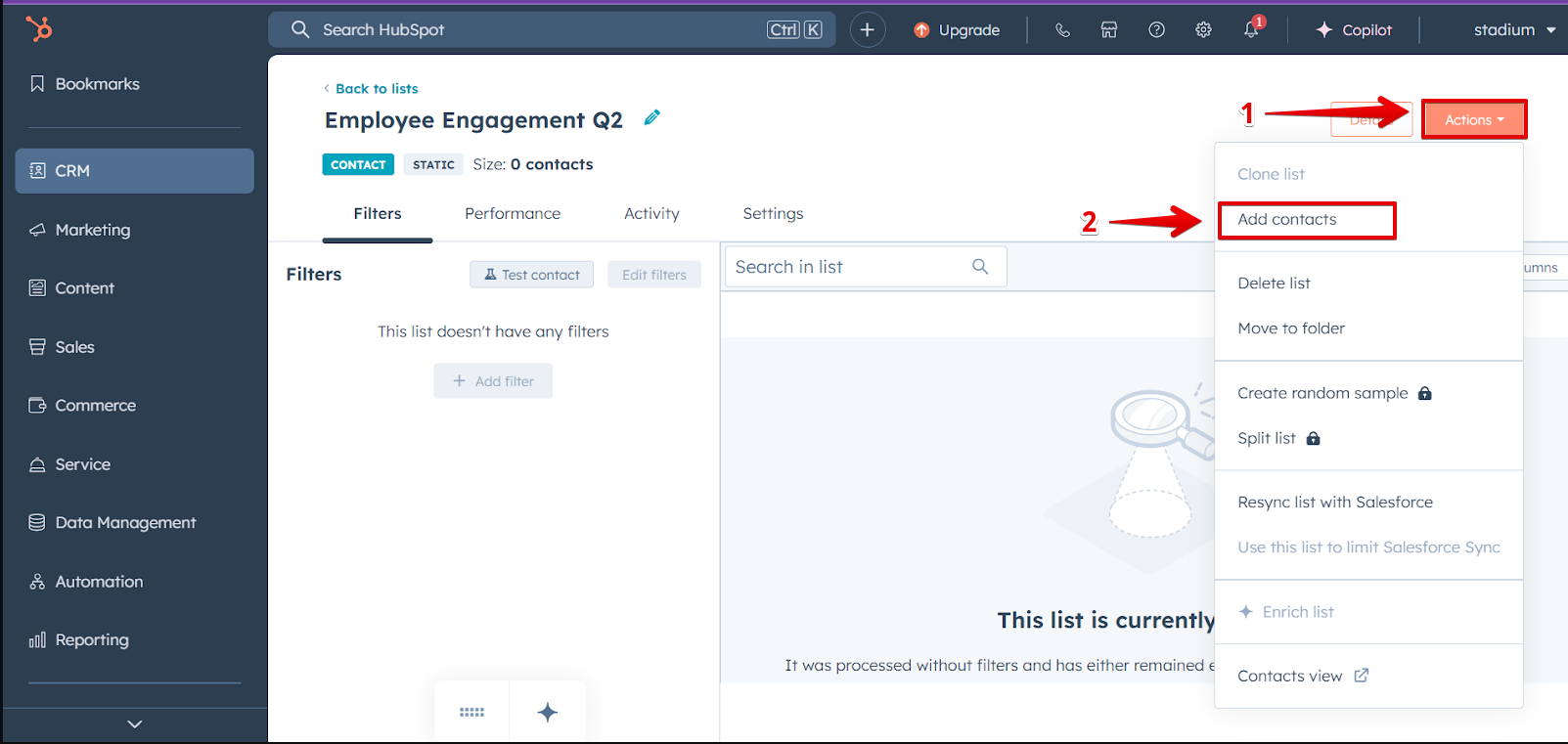Select Enrich list menu option
The image size is (1568, 744).
[1286, 612]
